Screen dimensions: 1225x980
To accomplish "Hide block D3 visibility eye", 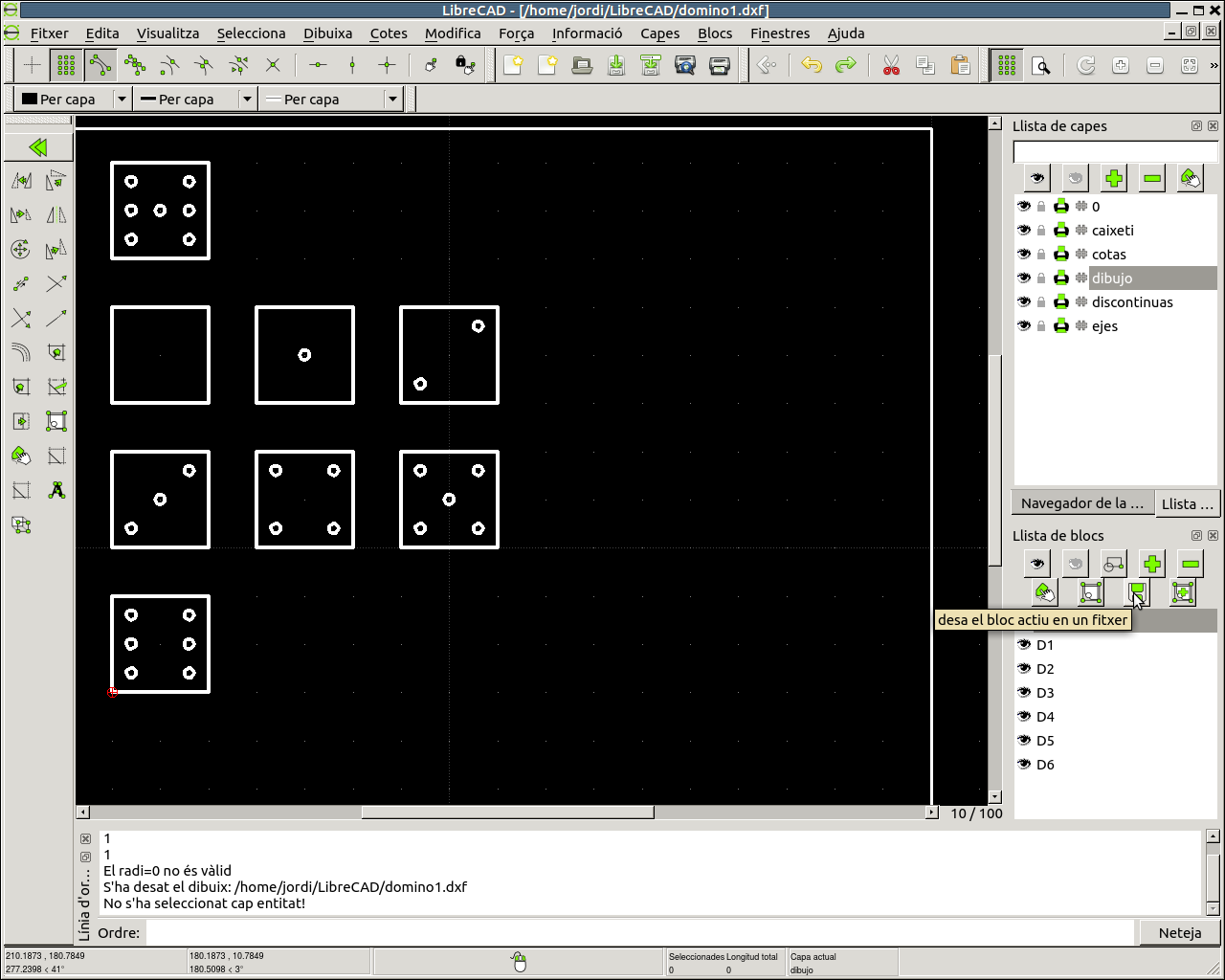I will click(x=1024, y=692).
